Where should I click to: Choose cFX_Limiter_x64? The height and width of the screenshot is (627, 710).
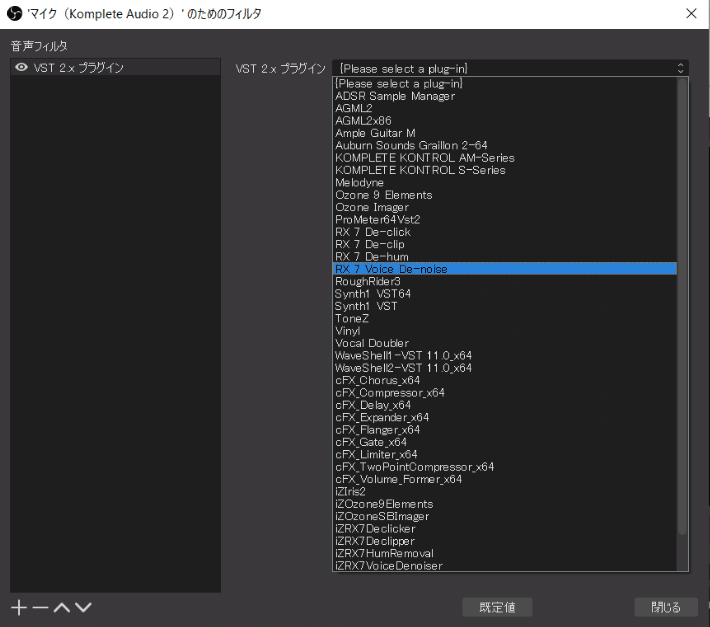click(x=505, y=455)
